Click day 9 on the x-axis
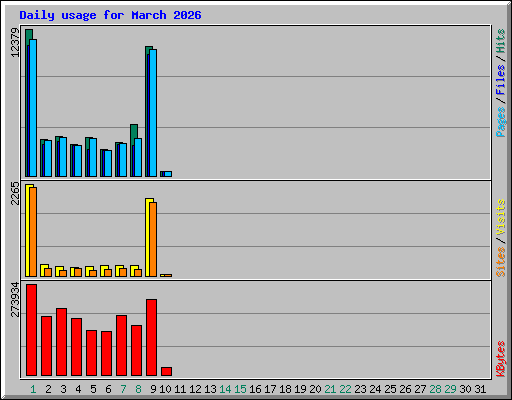Screen dimensions: 512x400 [x=153, y=389]
